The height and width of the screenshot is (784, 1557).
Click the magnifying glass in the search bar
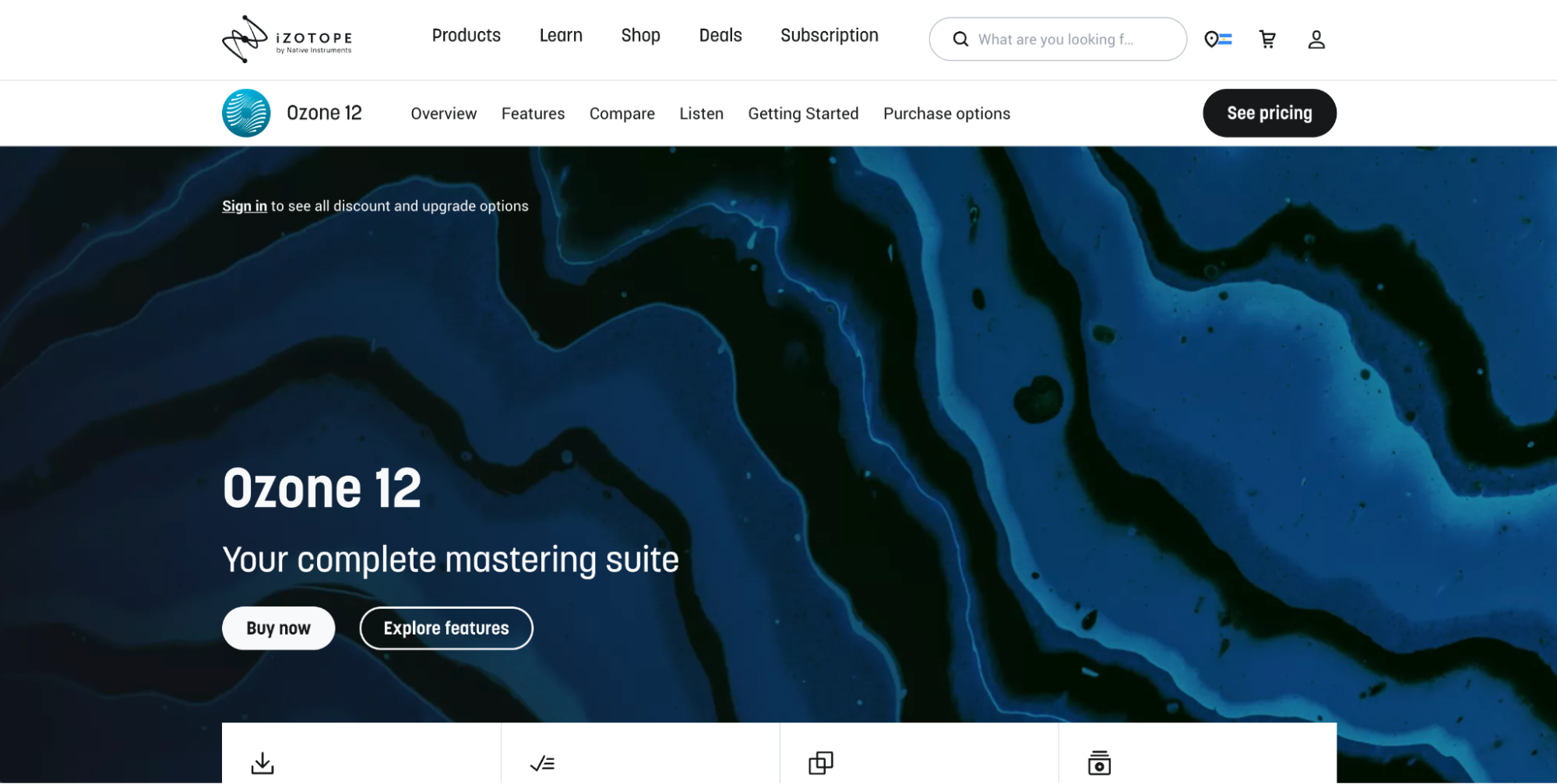(x=960, y=39)
